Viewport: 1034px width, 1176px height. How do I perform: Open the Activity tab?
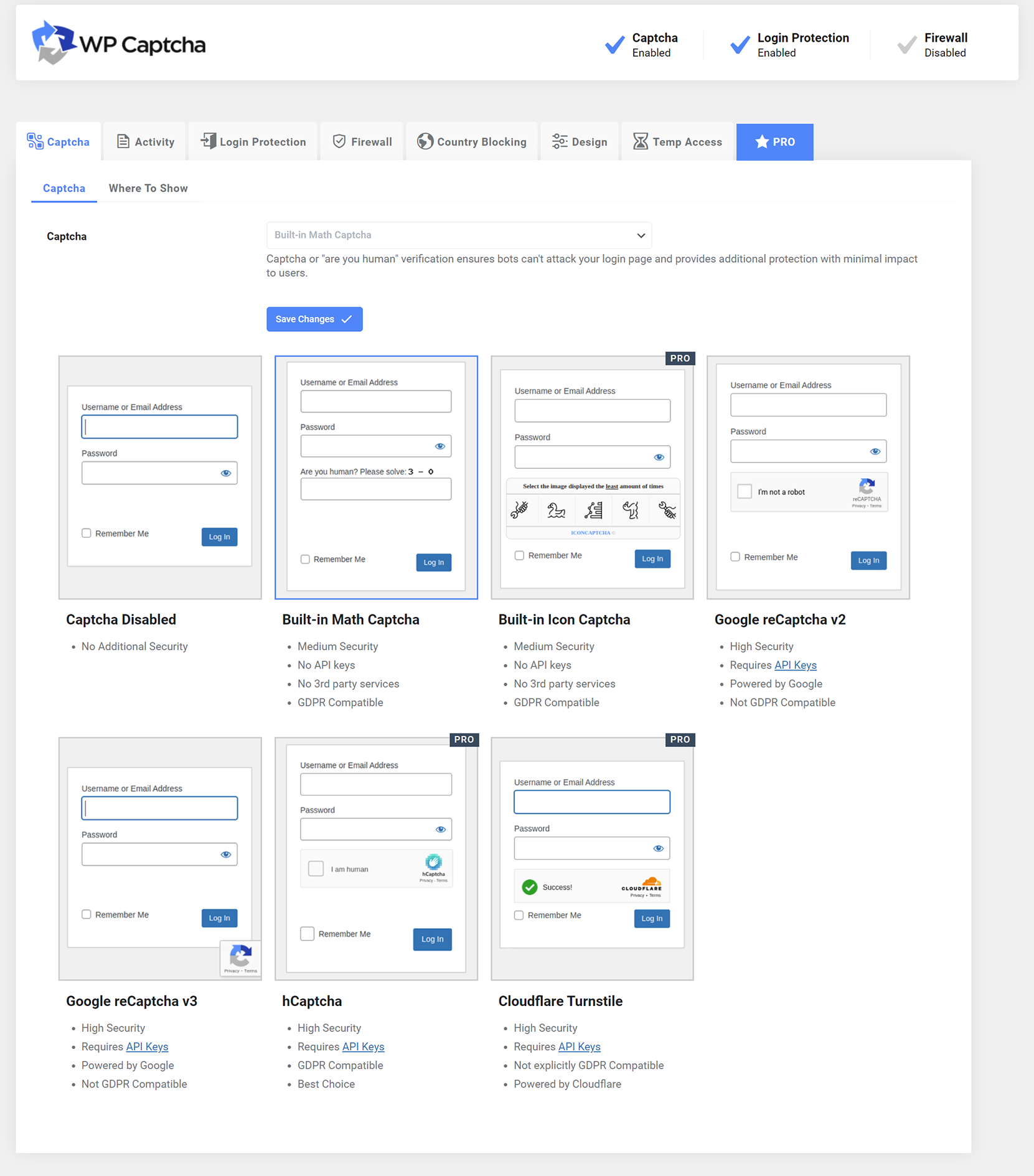point(146,141)
